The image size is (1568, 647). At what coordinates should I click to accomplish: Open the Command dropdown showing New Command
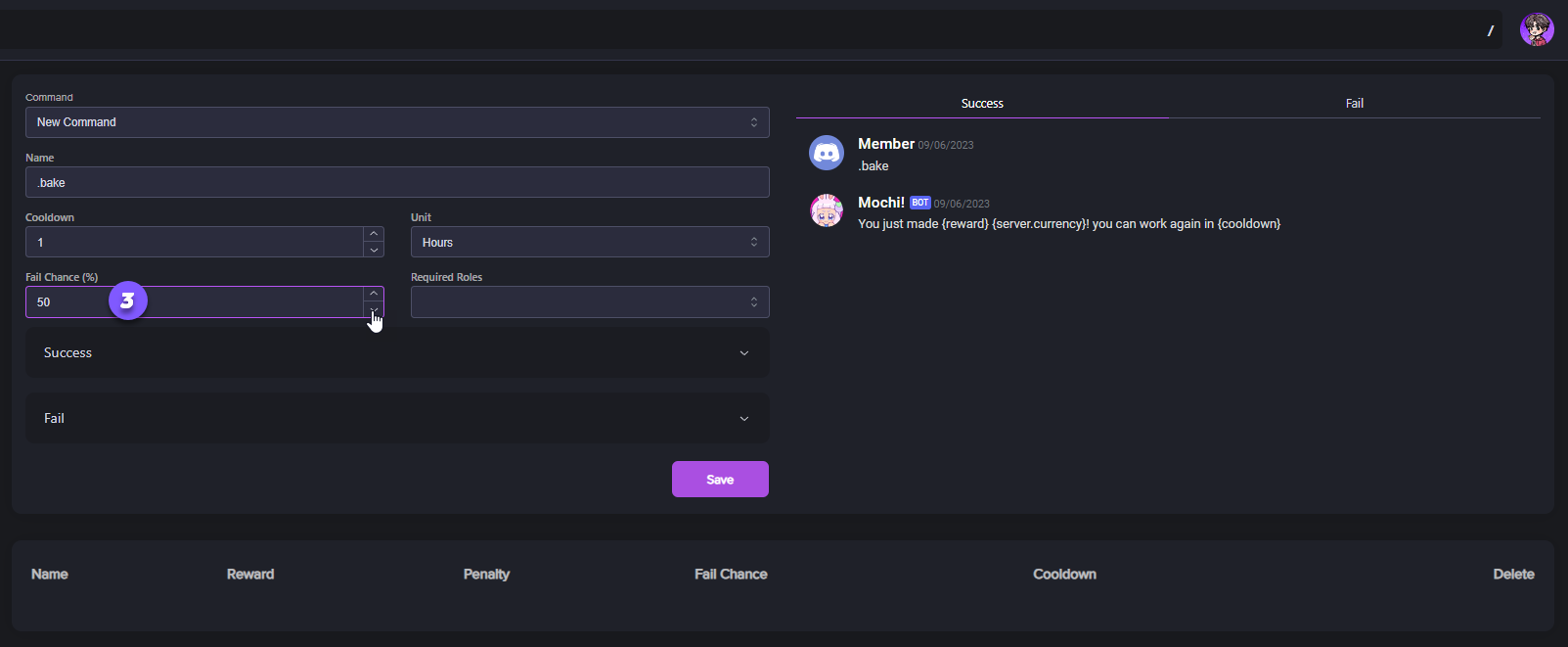point(397,122)
